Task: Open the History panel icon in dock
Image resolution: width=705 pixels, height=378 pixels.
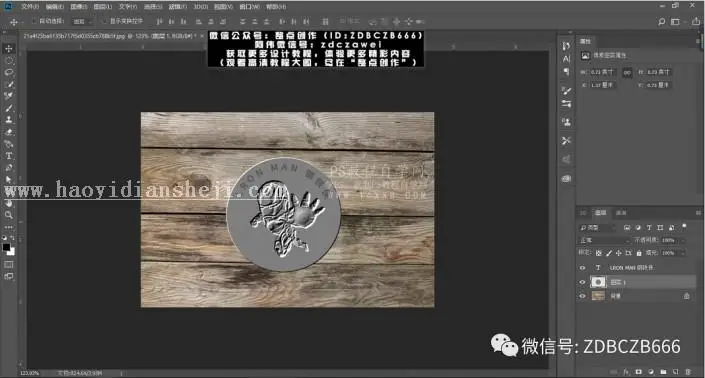Action: 566,46
